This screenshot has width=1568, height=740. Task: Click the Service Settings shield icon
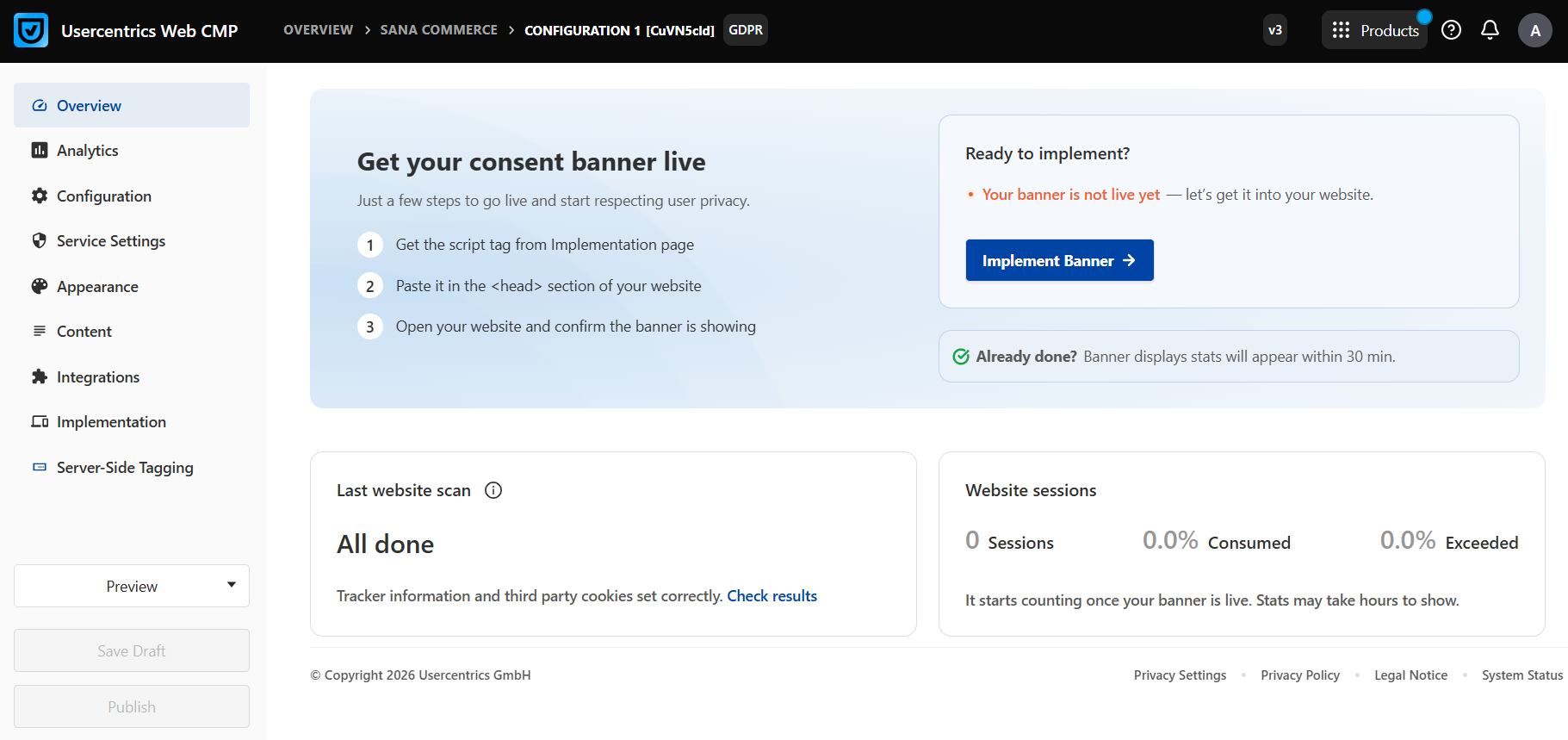click(40, 241)
